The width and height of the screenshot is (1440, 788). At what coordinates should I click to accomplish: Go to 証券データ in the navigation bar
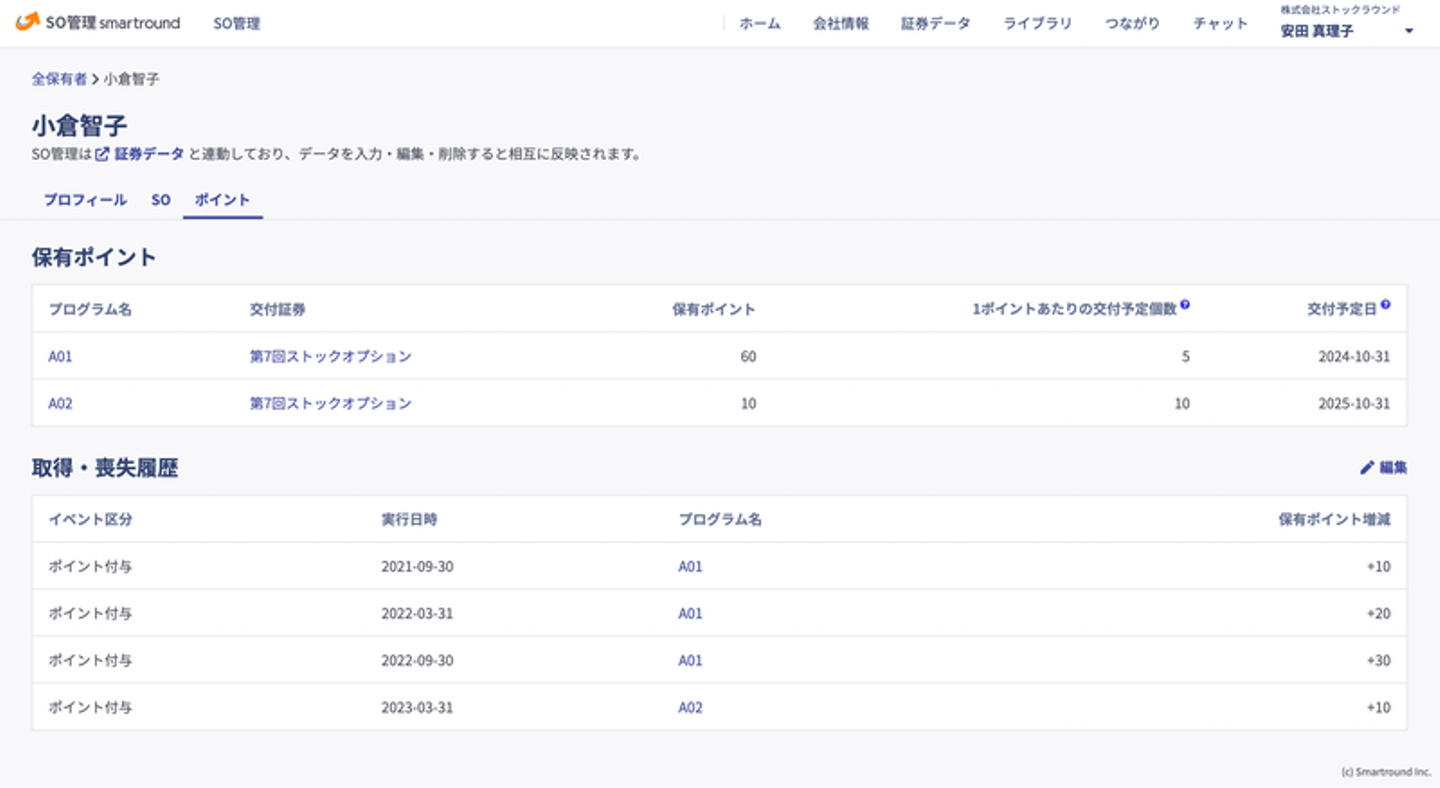935,23
